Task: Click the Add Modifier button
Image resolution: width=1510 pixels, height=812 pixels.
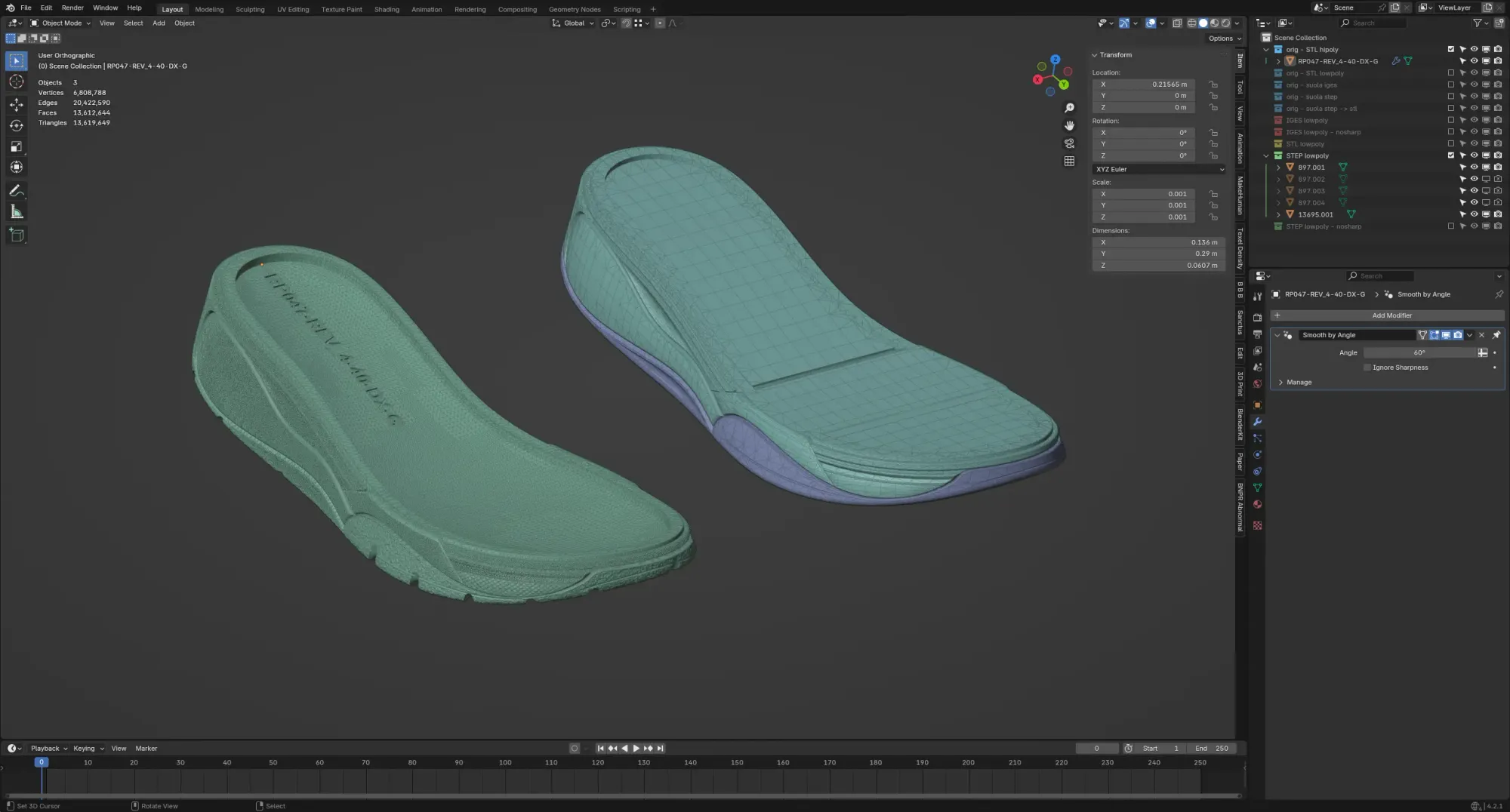Action: (1388, 315)
